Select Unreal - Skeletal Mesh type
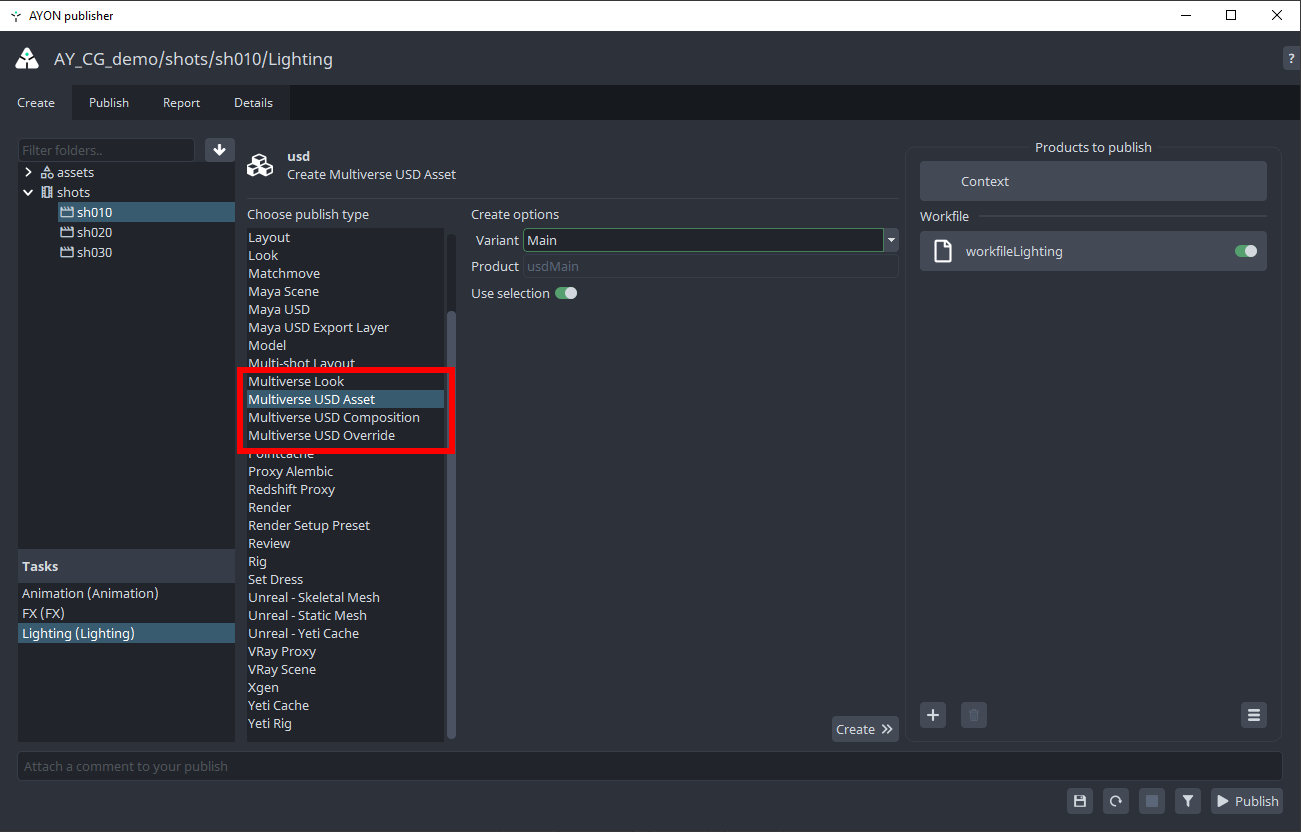1301x832 pixels. pos(345,597)
